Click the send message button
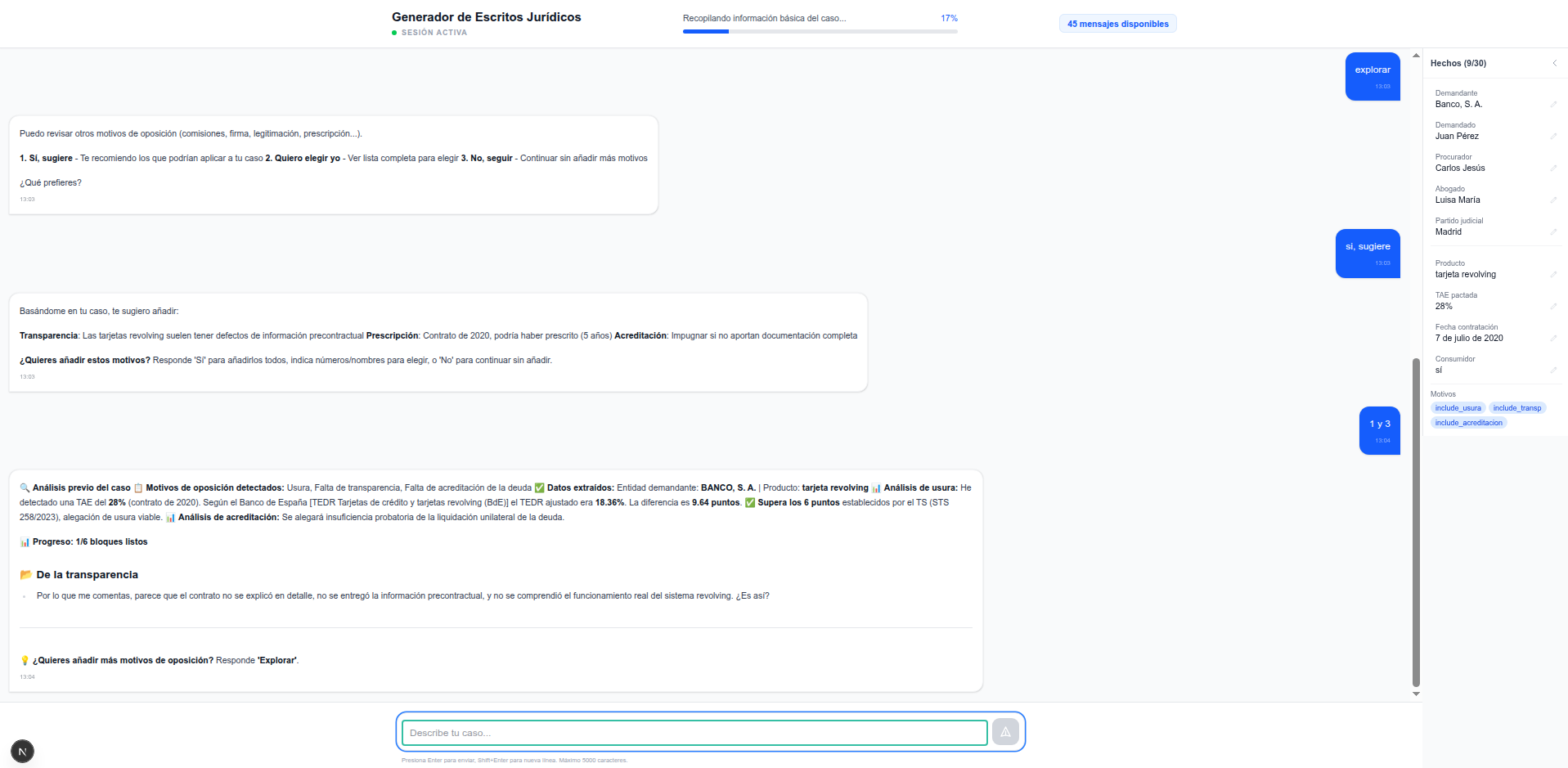 1005,732
